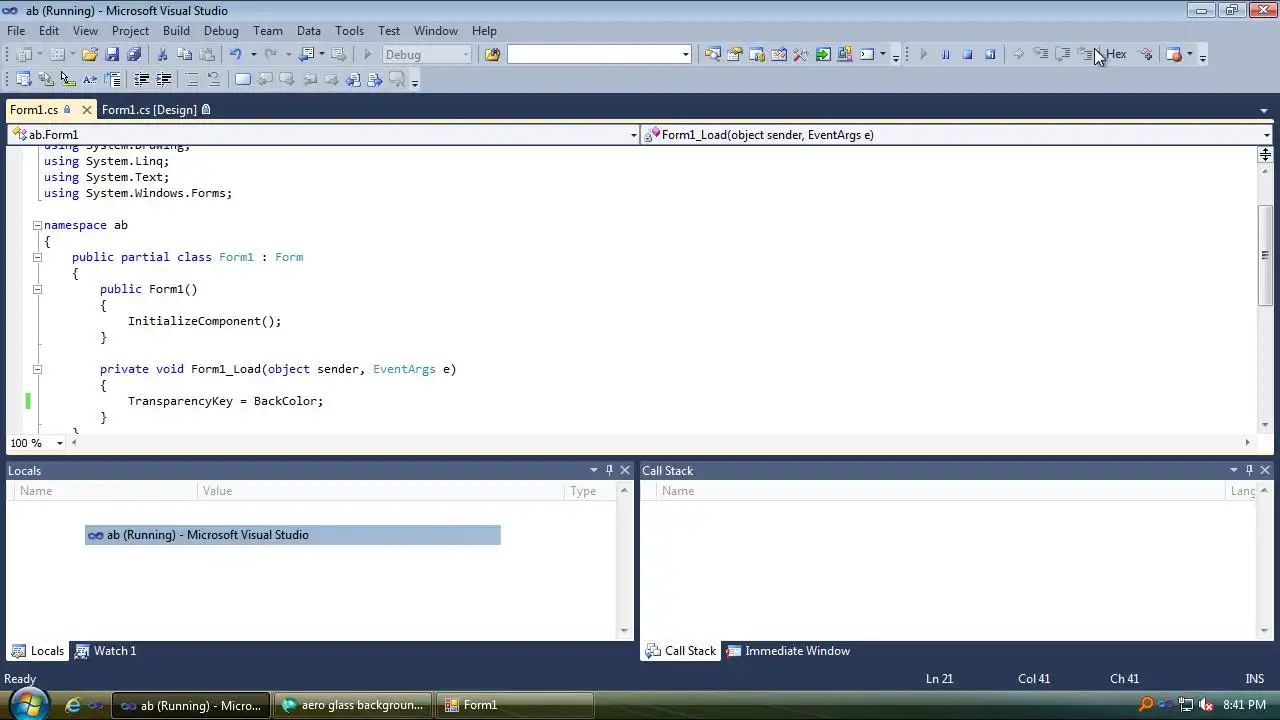Open the Solution Explorer icon

tap(712, 54)
